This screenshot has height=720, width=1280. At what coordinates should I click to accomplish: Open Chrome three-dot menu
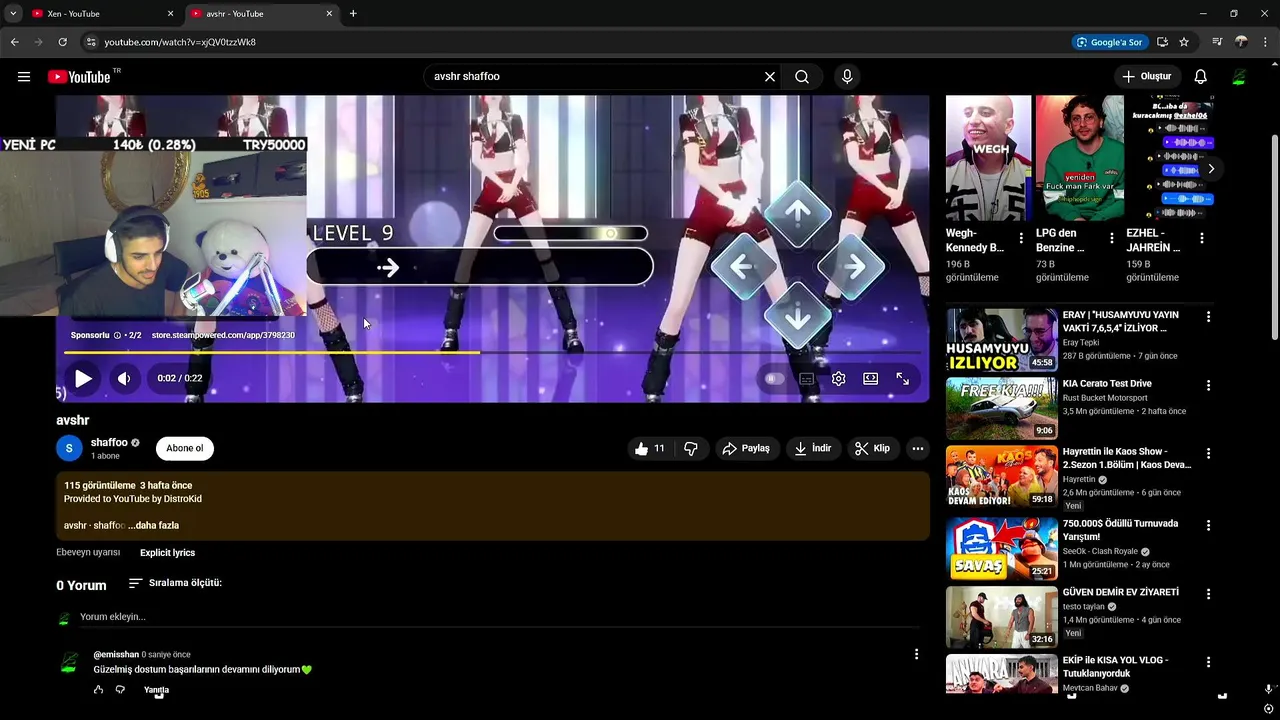[1265, 42]
